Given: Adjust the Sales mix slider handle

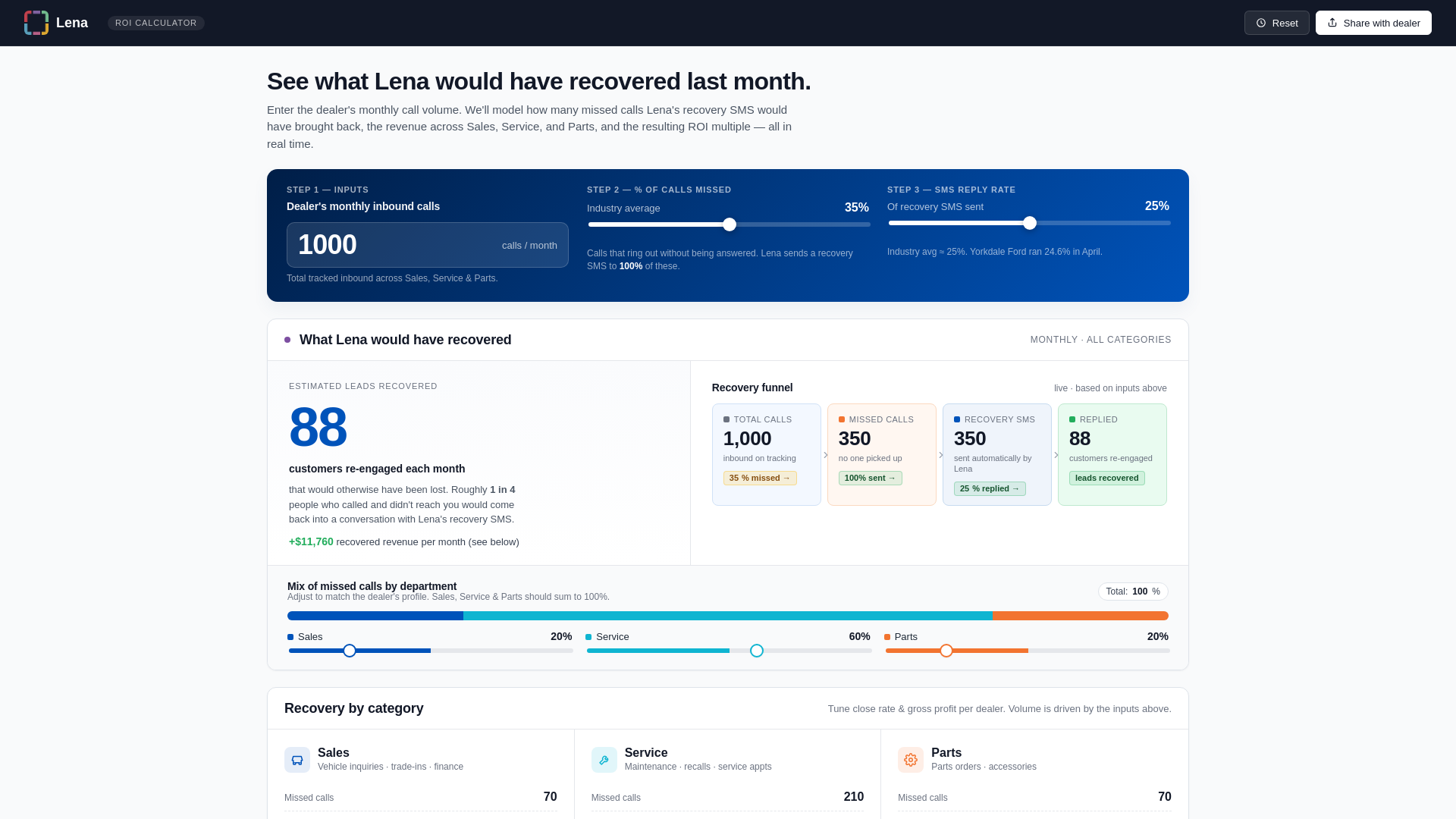Looking at the screenshot, I should 350,651.
